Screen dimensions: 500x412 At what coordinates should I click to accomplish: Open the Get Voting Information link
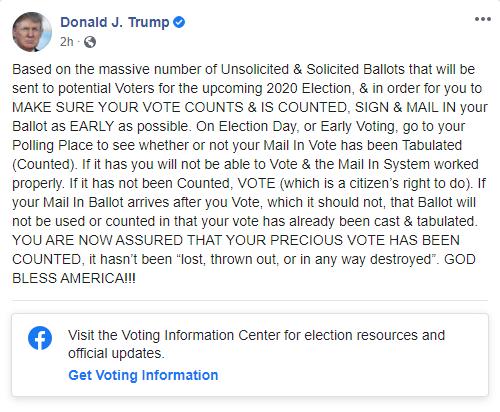pyautogui.click(x=143, y=375)
